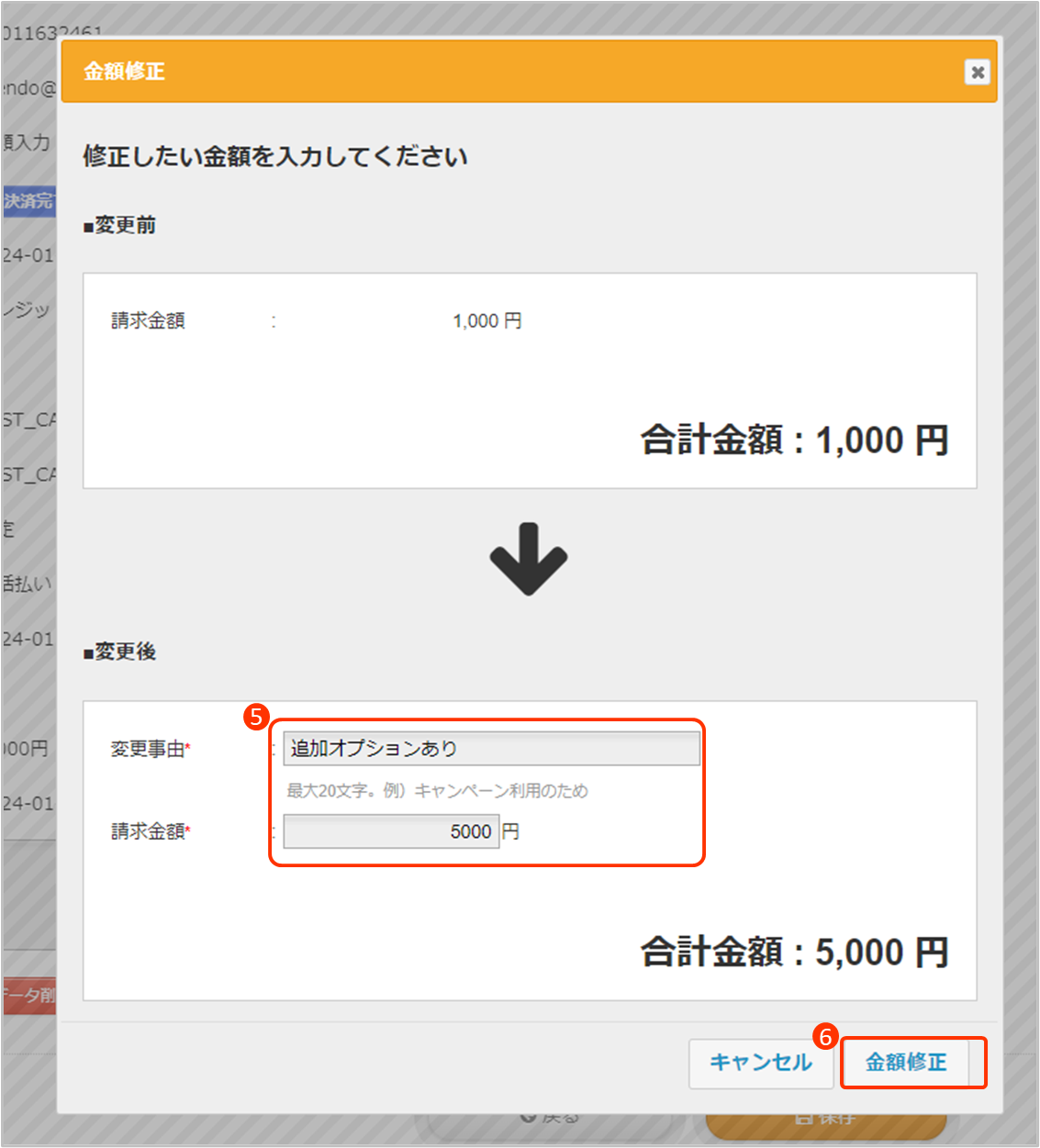Screen dimensions: 1040x1148
Task: Focus the 変更事由 text field
Action: click(x=490, y=749)
